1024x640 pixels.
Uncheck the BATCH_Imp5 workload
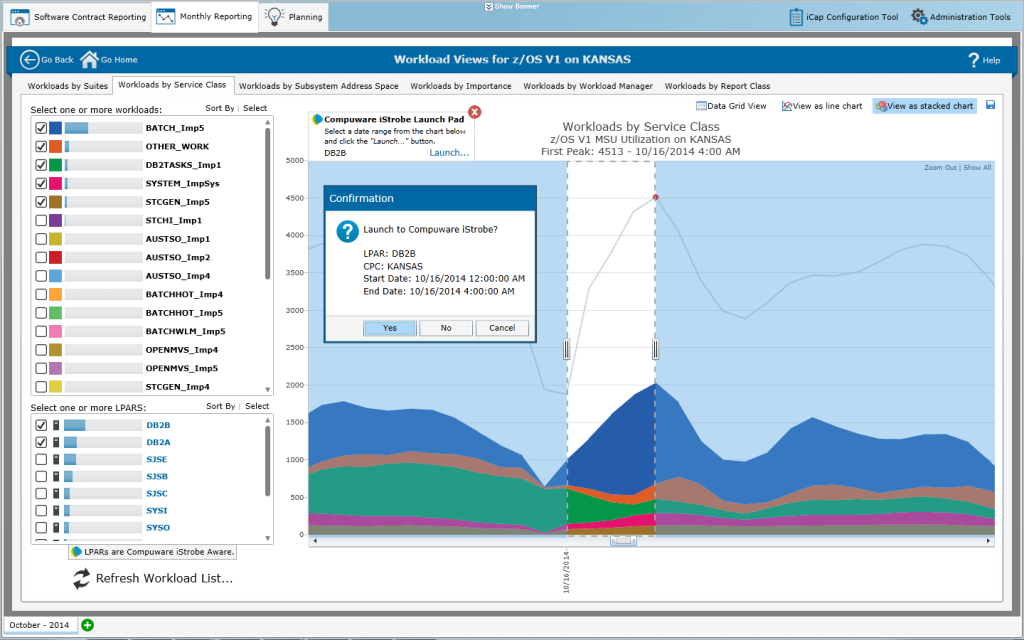click(41, 128)
